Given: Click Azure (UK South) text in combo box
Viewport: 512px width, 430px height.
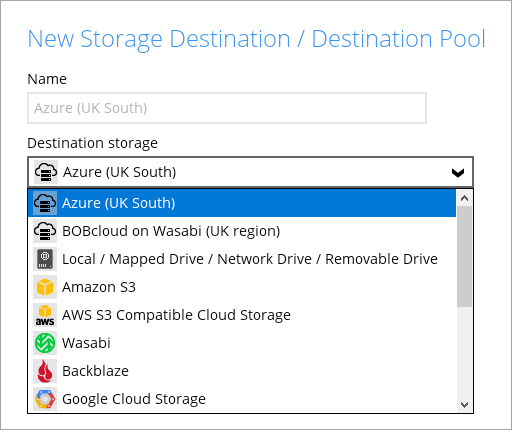Looking at the screenshot, I should coord(120,172).
